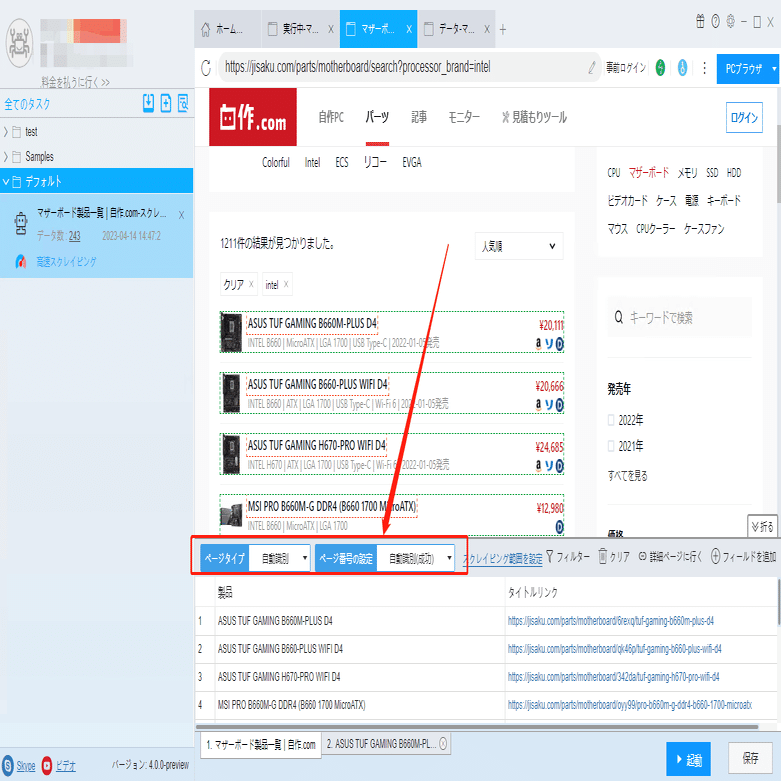The width and height of the screenshot is (781, 781).
Task: Open the ページタイプ 自動識別 dropdown
Action: [x=279, y=558]
